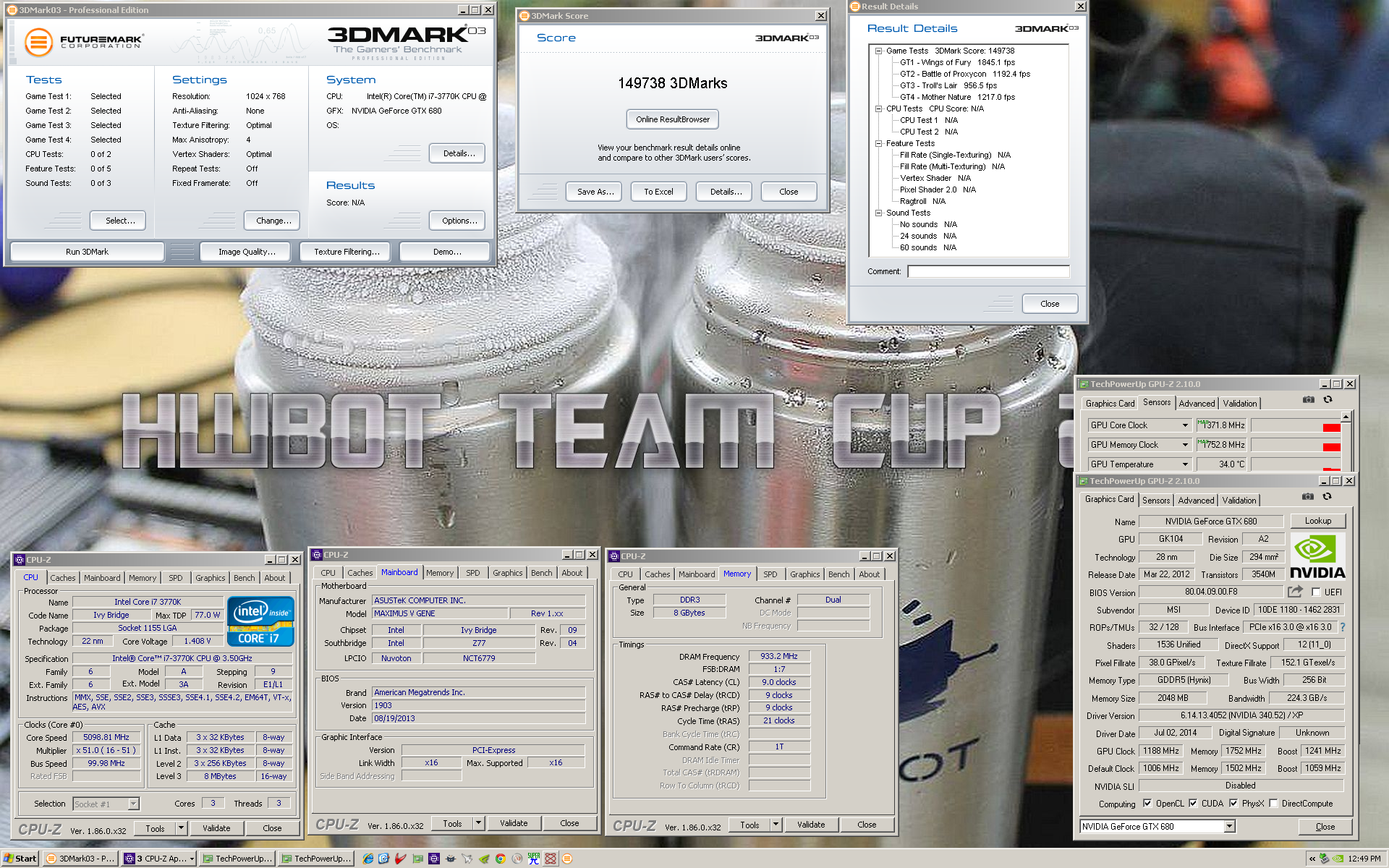Toggle the DirectCompute checkbox
The width and height of the screenshot is (1389, 868).
coord(1273,803)
